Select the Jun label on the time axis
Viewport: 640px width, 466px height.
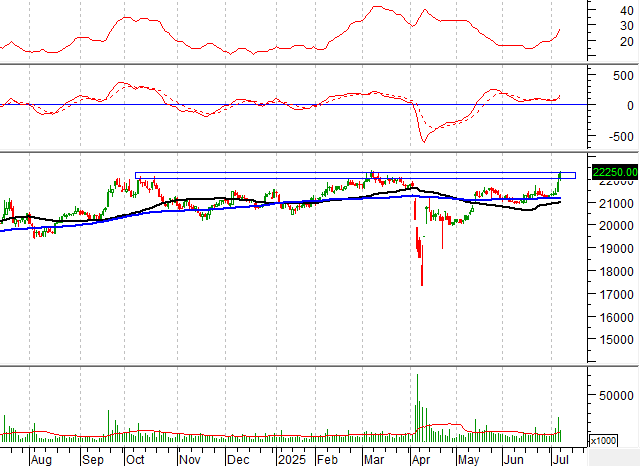(513, 459)
